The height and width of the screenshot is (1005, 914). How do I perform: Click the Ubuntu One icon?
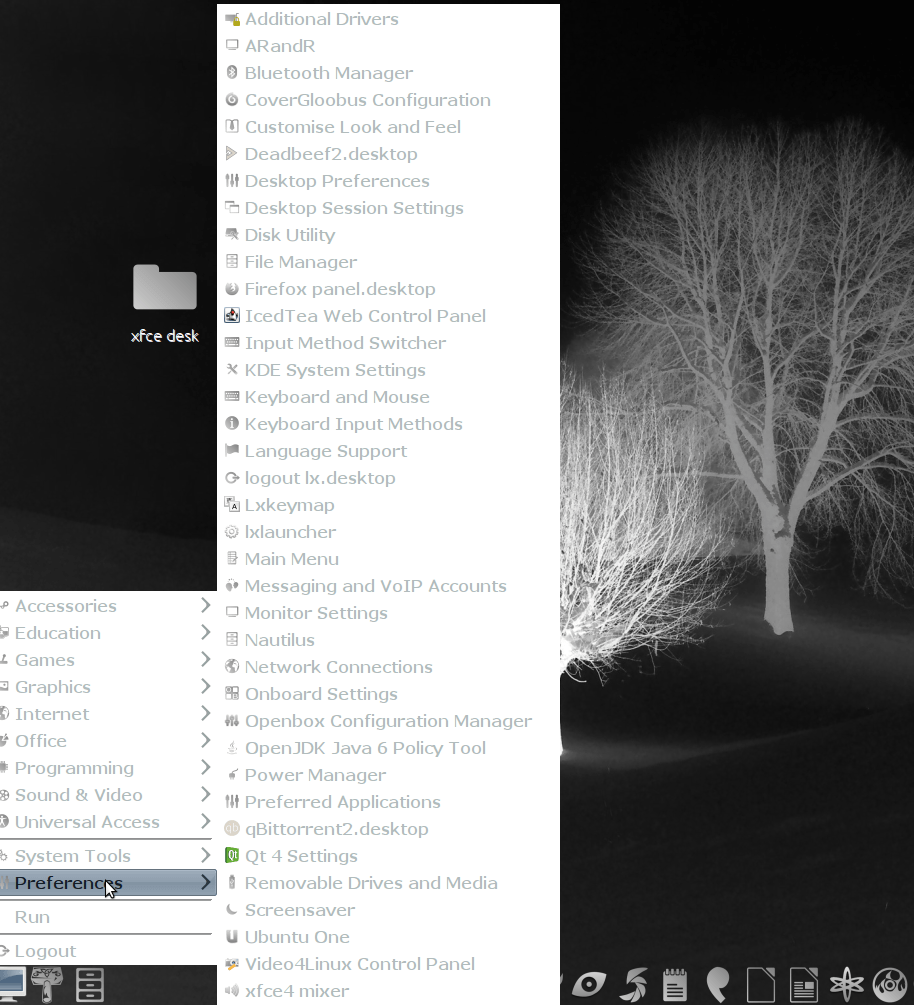pyautogui.click(x=232, y=936)
